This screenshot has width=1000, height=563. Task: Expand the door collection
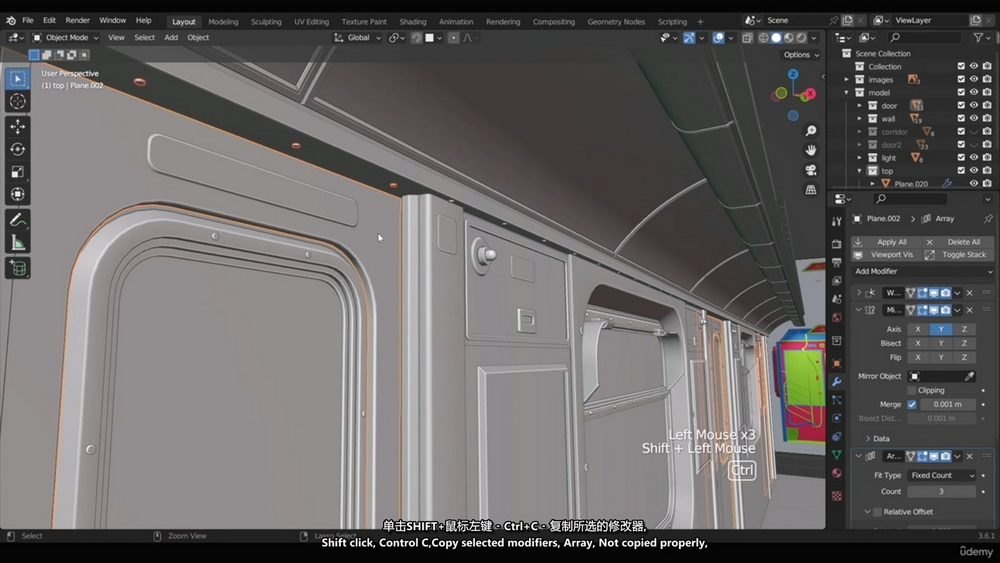pyautogui.click(x=860, y=106)
